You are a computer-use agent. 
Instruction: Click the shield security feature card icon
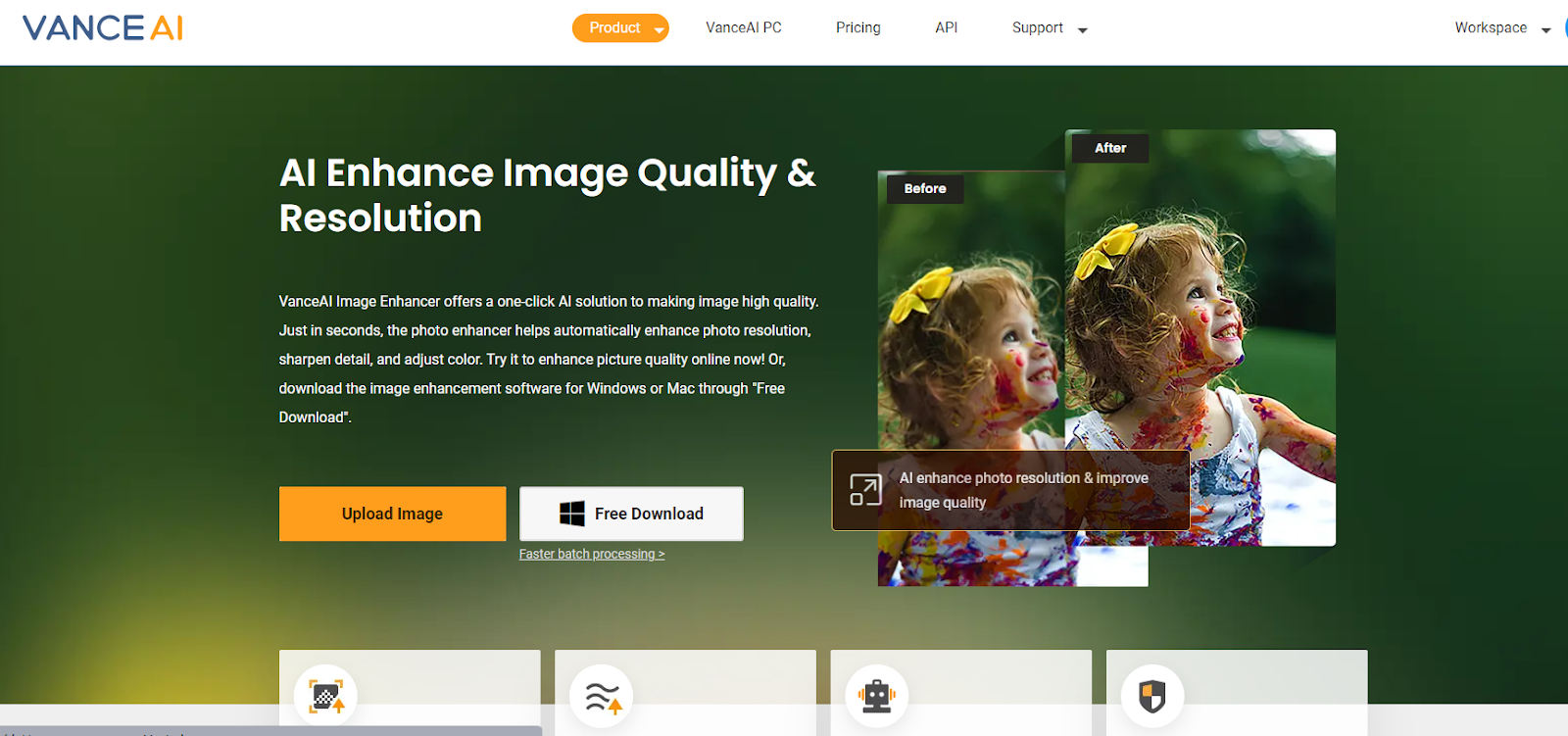1152,696
